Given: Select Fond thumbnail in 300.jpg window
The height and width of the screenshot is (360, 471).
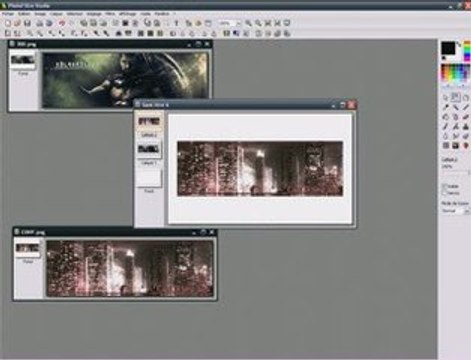Looking at the screenshot, I should [23, 60].
